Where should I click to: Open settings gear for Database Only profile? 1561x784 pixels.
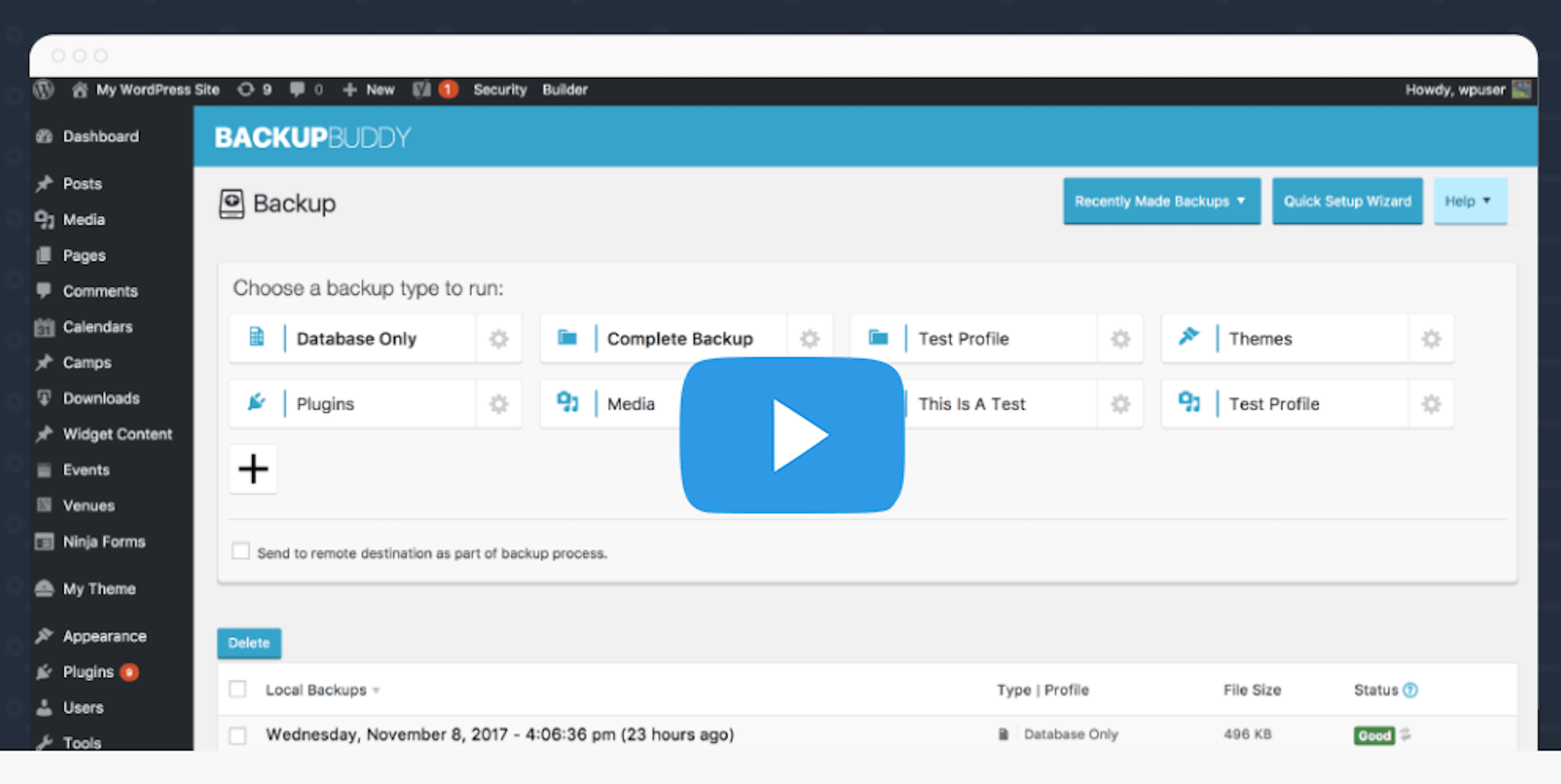click(x=499, y=339)
